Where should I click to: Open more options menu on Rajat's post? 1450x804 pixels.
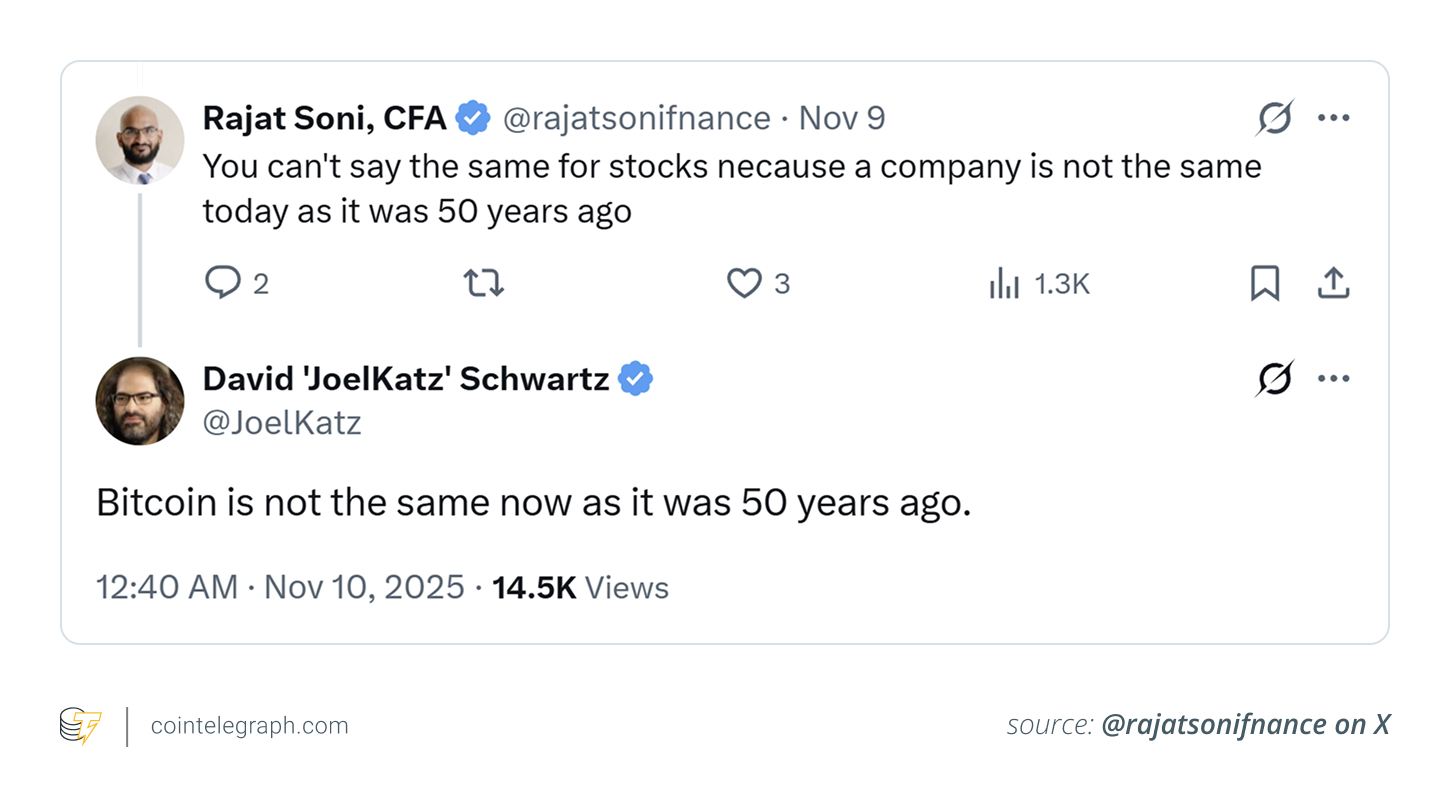coord(1334,118)
